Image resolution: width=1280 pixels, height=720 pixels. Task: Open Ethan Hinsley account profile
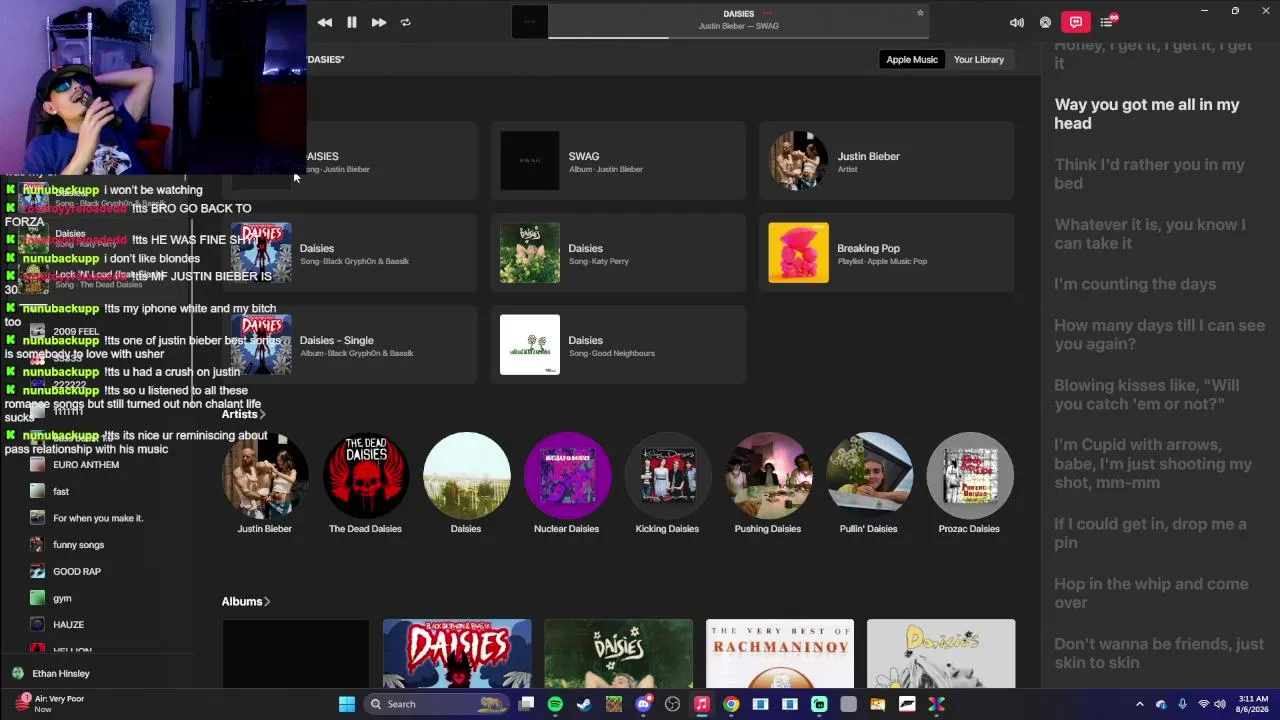click(51, 674)
